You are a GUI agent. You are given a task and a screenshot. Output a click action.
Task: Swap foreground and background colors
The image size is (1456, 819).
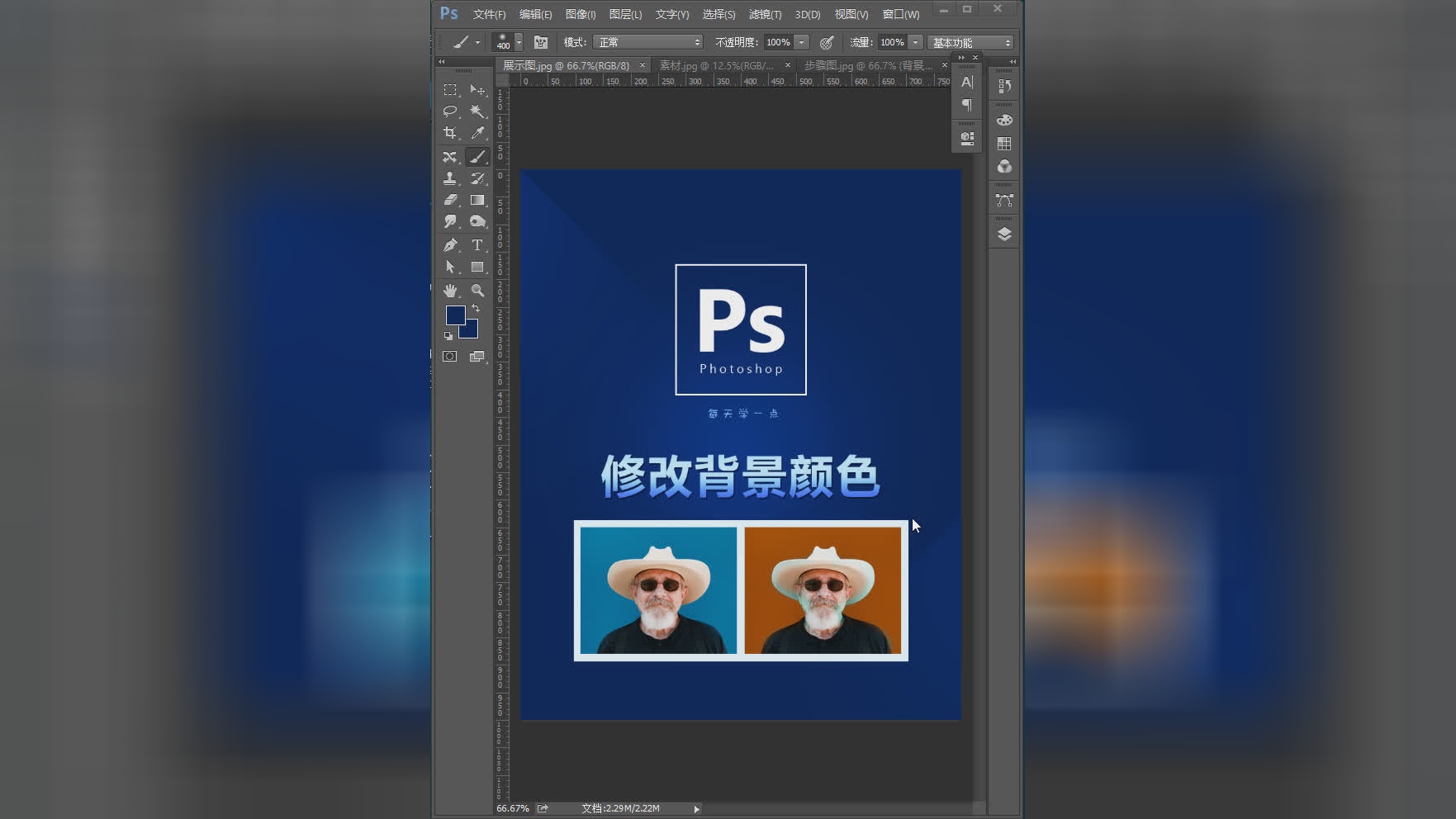click(476, 308)
